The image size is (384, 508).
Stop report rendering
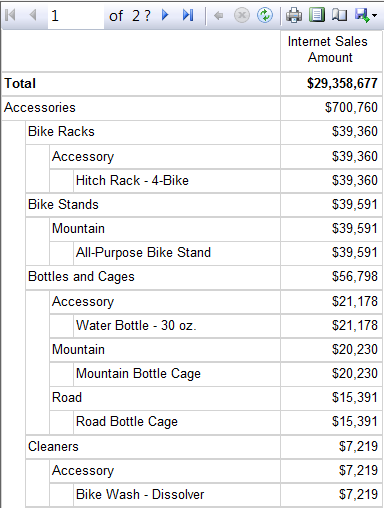[x=242, y=15]
